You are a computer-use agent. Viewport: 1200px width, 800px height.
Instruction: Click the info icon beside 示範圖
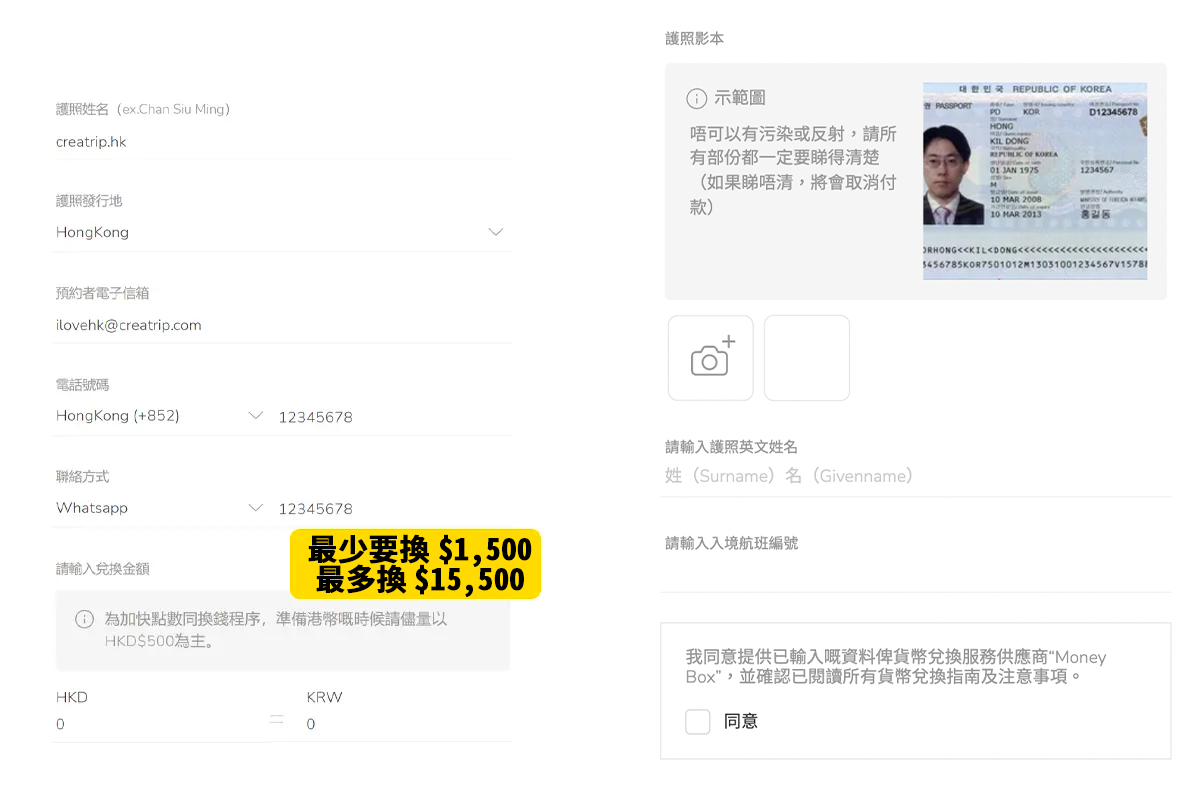point(697,98)
